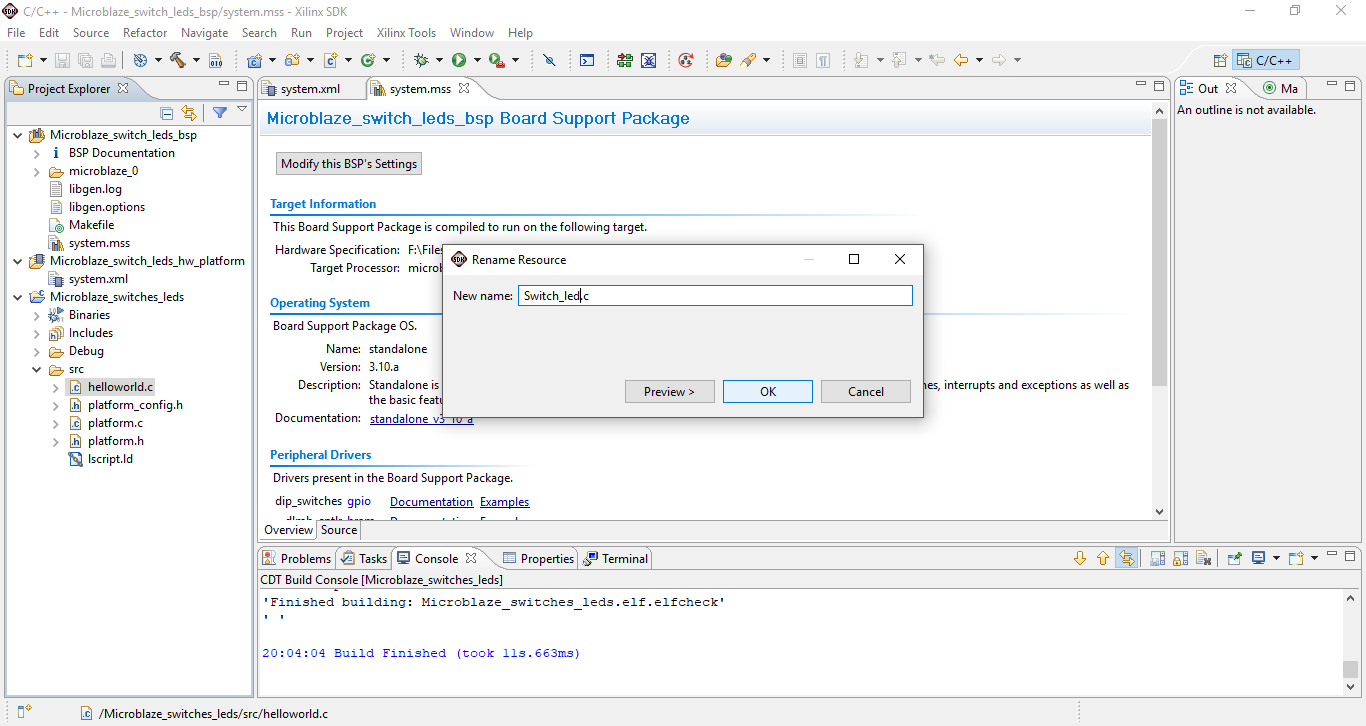The image size is (1366, 726).
Task: Switch to the Source tab of system.mss
Action: pyautogui.click(x=339, y=530)
